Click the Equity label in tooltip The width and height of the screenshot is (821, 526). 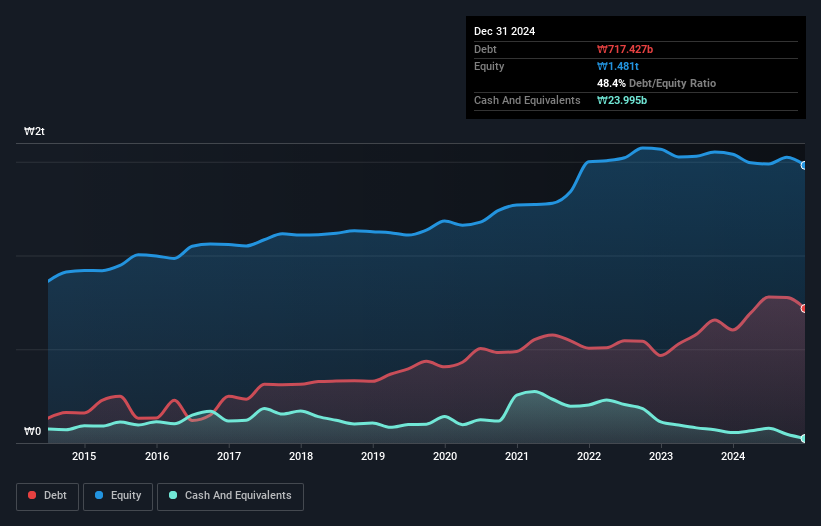489,66
